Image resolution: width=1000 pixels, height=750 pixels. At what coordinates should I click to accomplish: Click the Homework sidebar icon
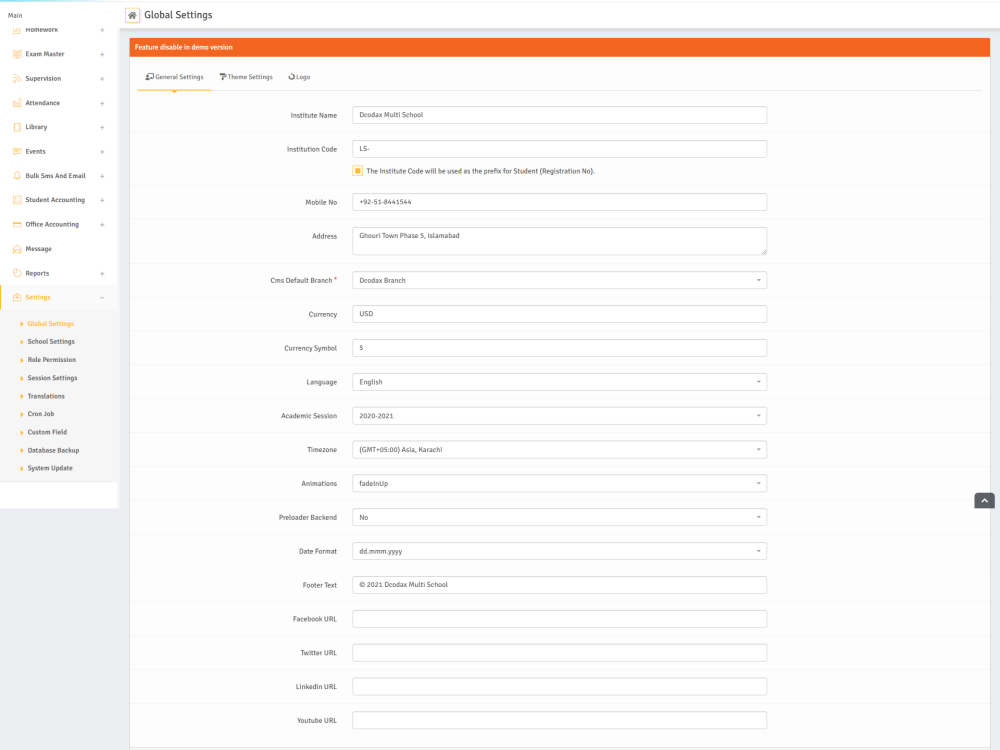[17, 30]
